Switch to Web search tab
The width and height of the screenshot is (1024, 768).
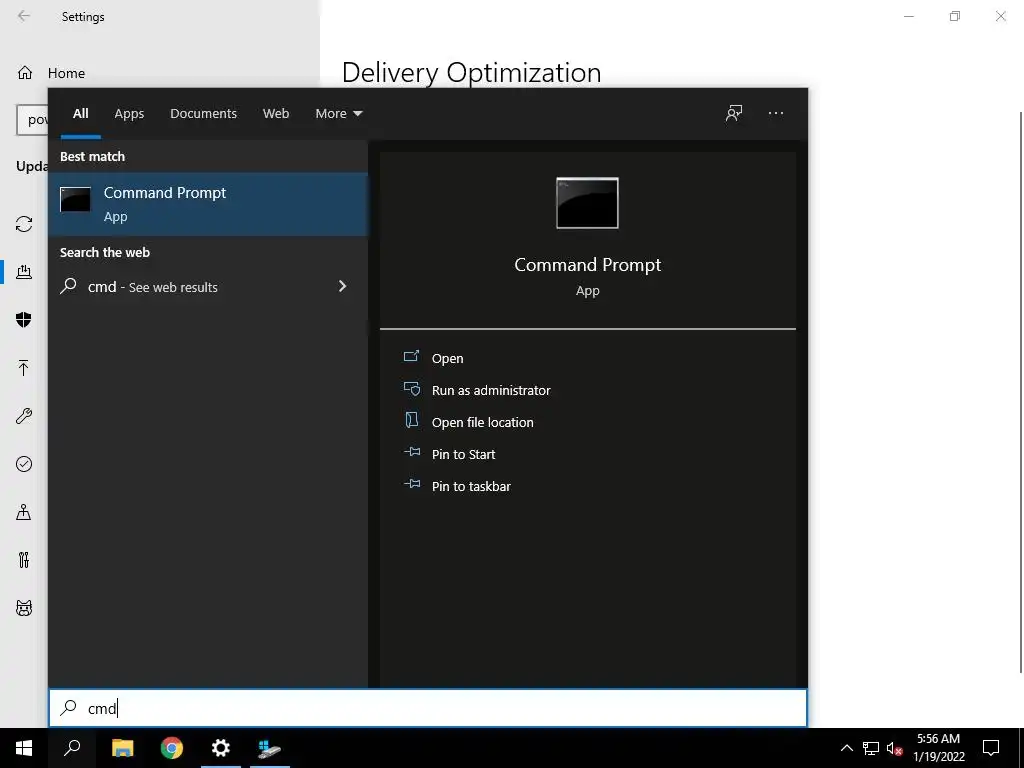point(276,113)
